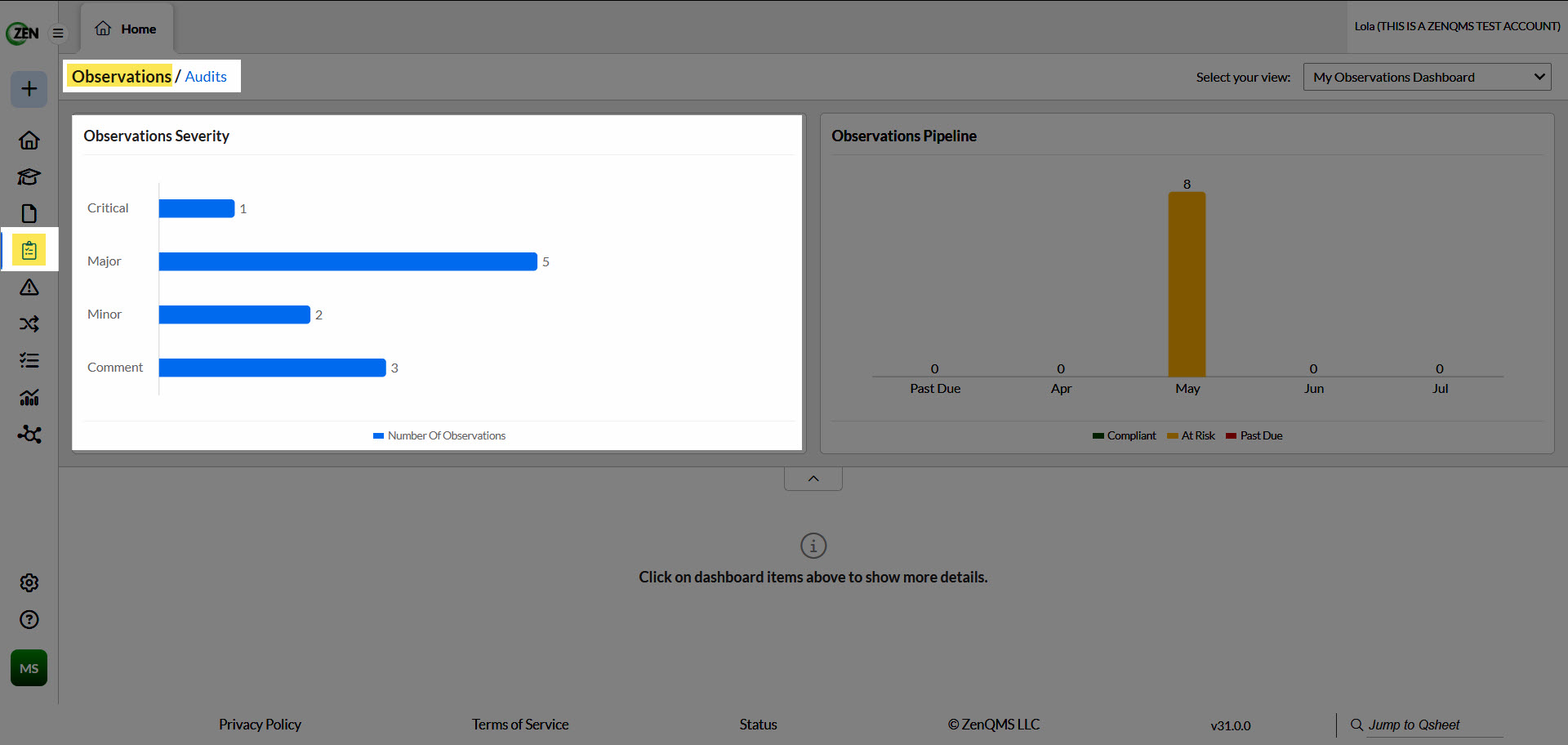Open the Training graduation cap icon
Screen dimensions: 1568x745
click(x=29, y=177)
